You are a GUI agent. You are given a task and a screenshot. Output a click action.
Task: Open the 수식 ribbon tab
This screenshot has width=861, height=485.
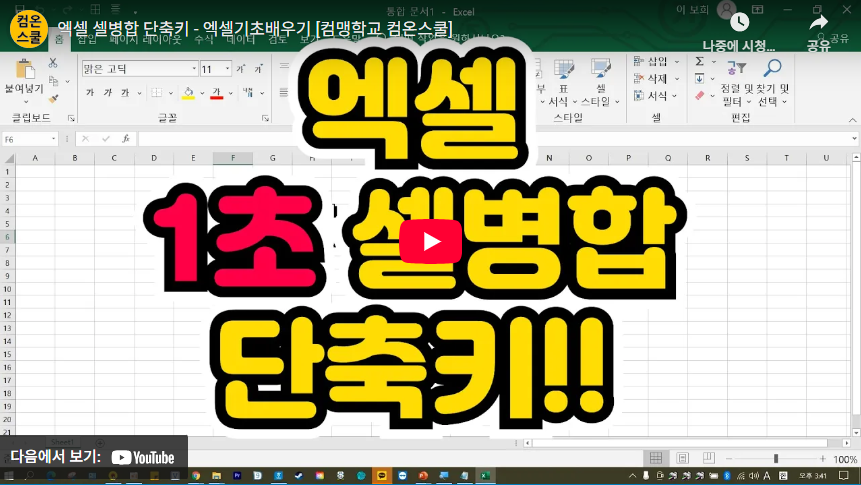[x=203, y=40]
